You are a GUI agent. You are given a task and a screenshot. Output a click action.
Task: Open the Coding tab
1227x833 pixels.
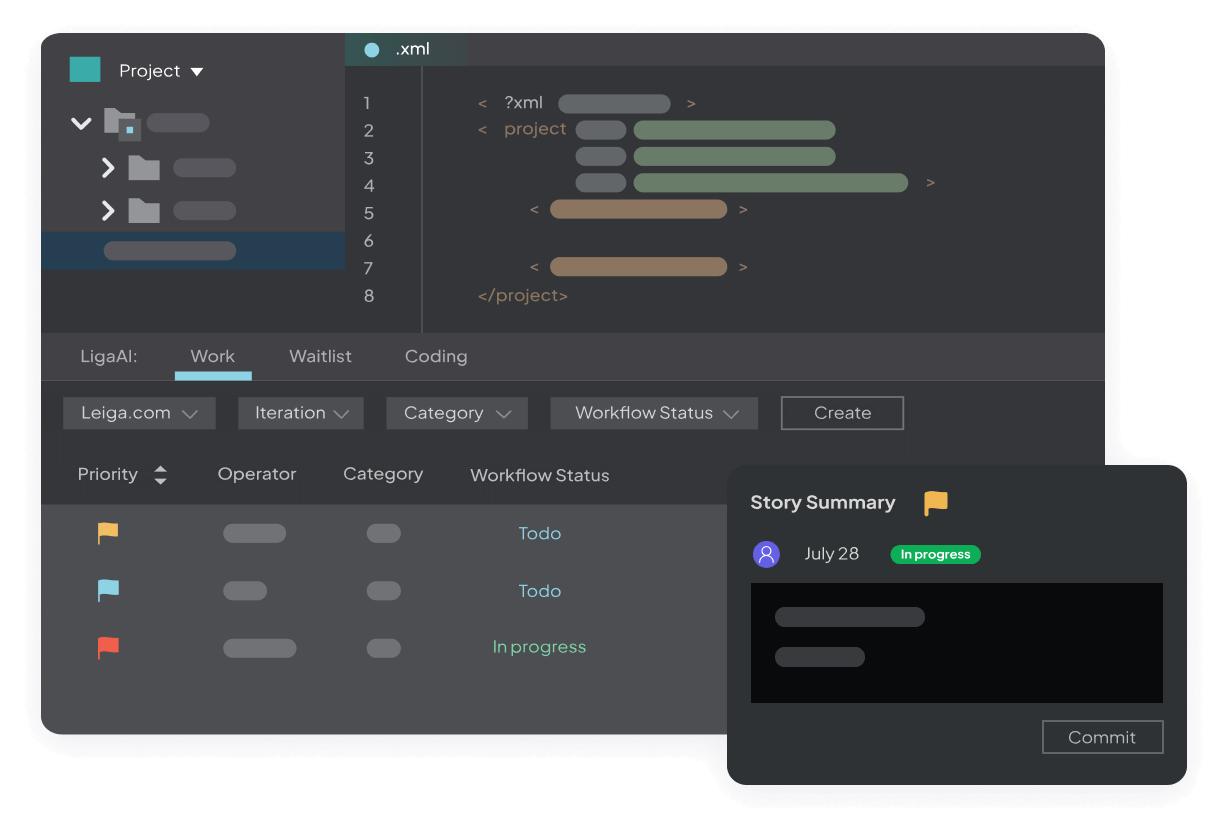pyautogui.click(x=436, y=356)
